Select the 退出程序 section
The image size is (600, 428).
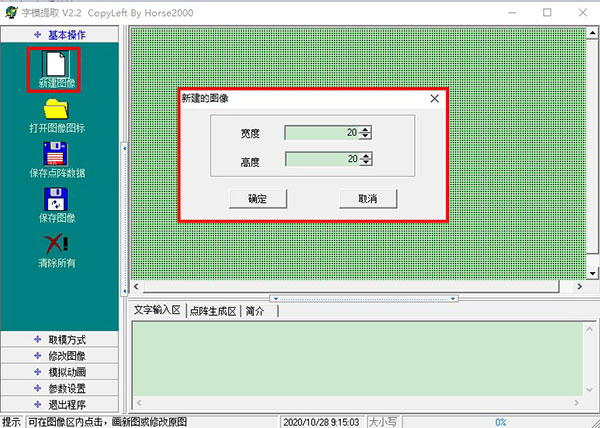point(60,404)
